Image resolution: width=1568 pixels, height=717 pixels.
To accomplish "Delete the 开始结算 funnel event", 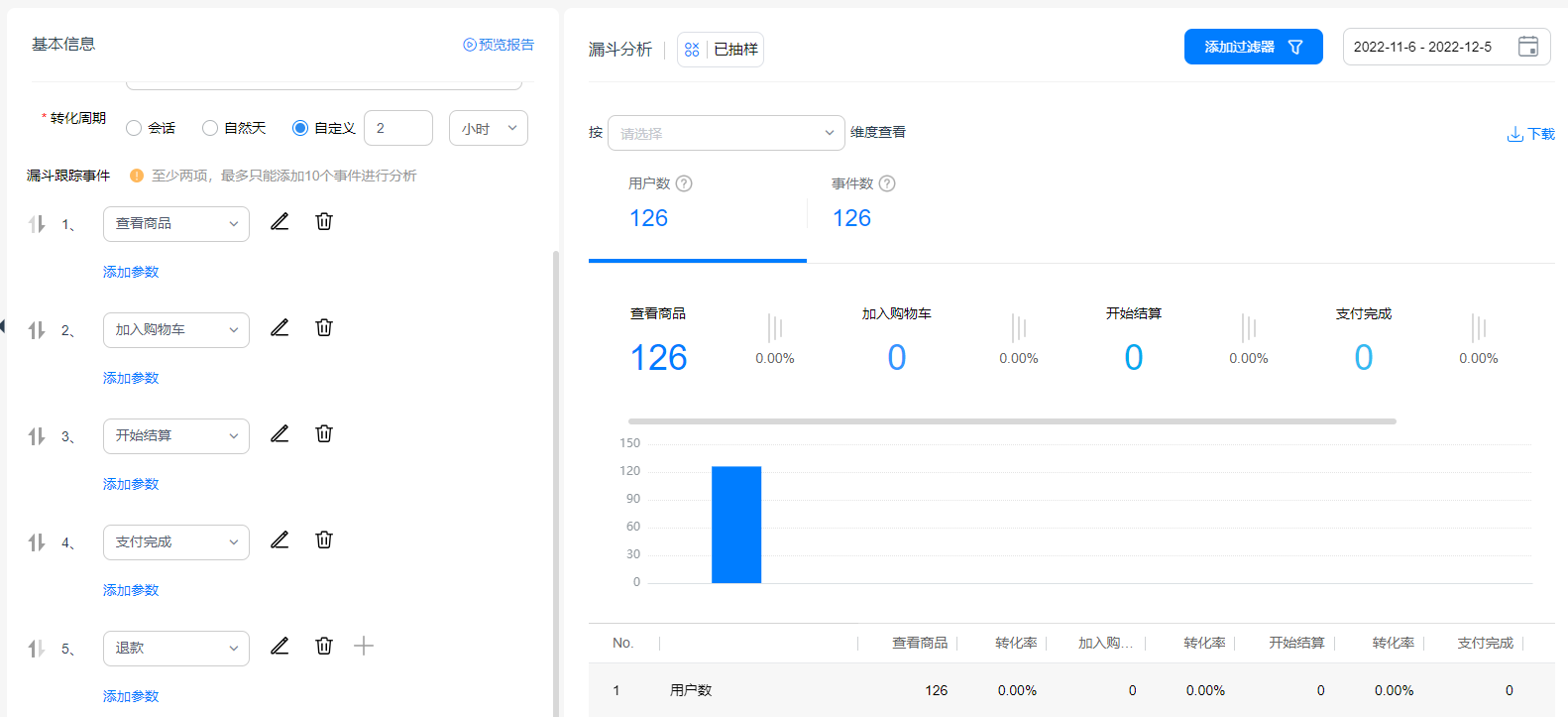I will point(324,433).
